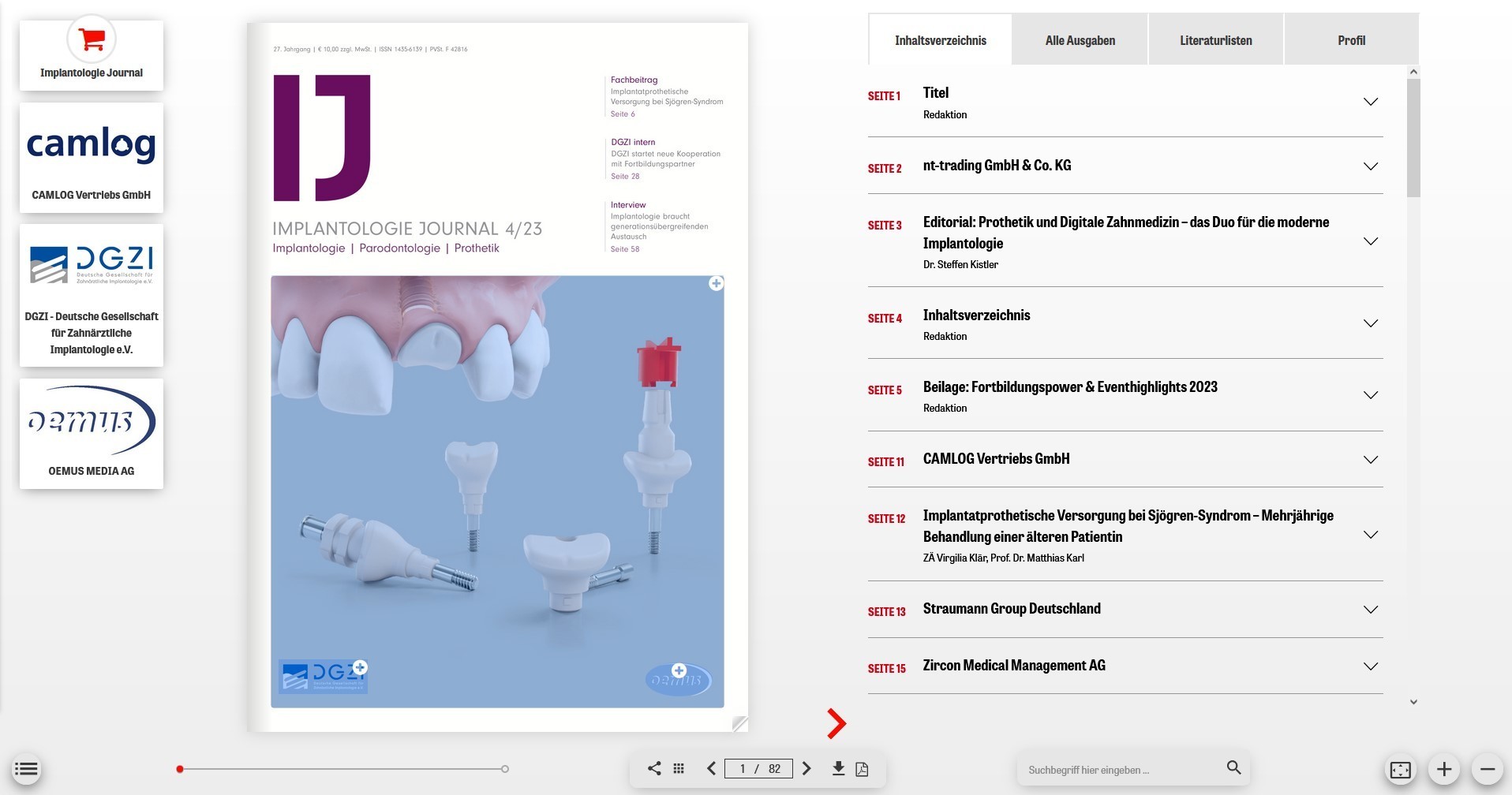The width and height of the screenshot is (1512, 795).
Task: Expand the Straumann Group Deutschland entry
Action: tap(1371, 610)
